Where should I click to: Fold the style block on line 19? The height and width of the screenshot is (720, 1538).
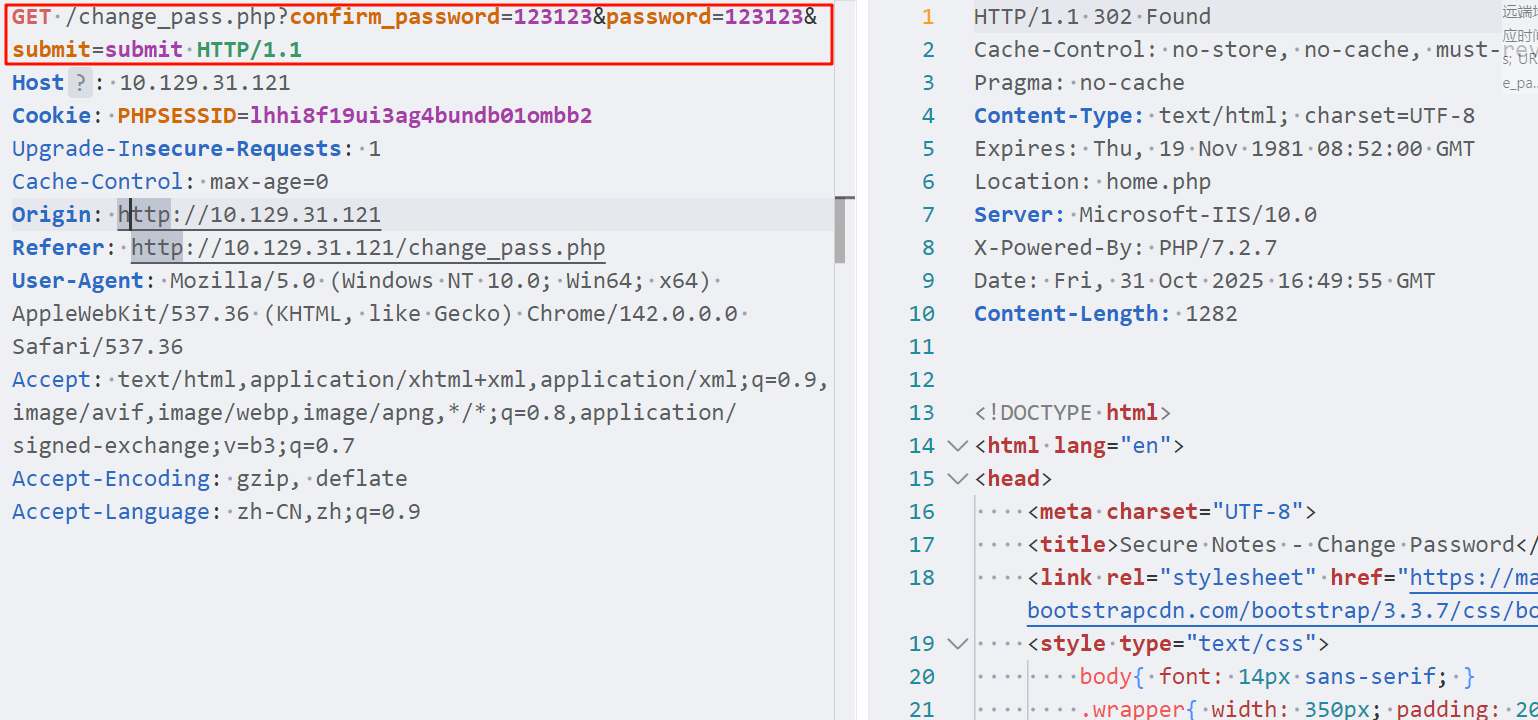[x=957, y=644]
